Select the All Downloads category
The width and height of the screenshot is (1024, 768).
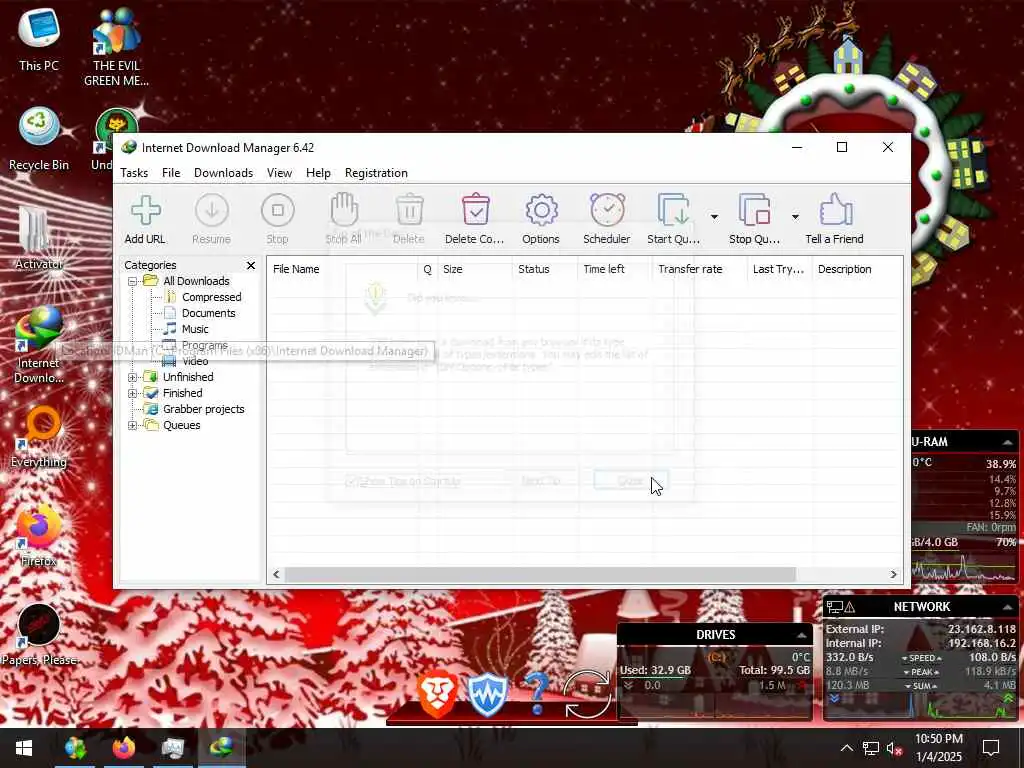(x=196, y=281)
